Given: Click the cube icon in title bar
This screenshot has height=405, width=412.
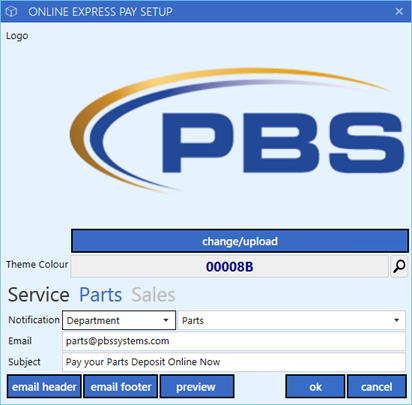Looking at the screenshot, I should coord(11,12).
